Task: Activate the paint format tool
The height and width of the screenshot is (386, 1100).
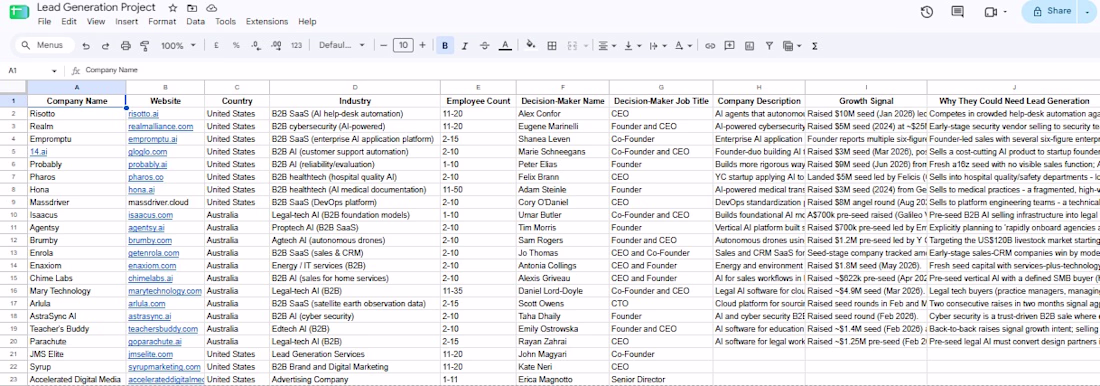Action: (x=145, y=46)
